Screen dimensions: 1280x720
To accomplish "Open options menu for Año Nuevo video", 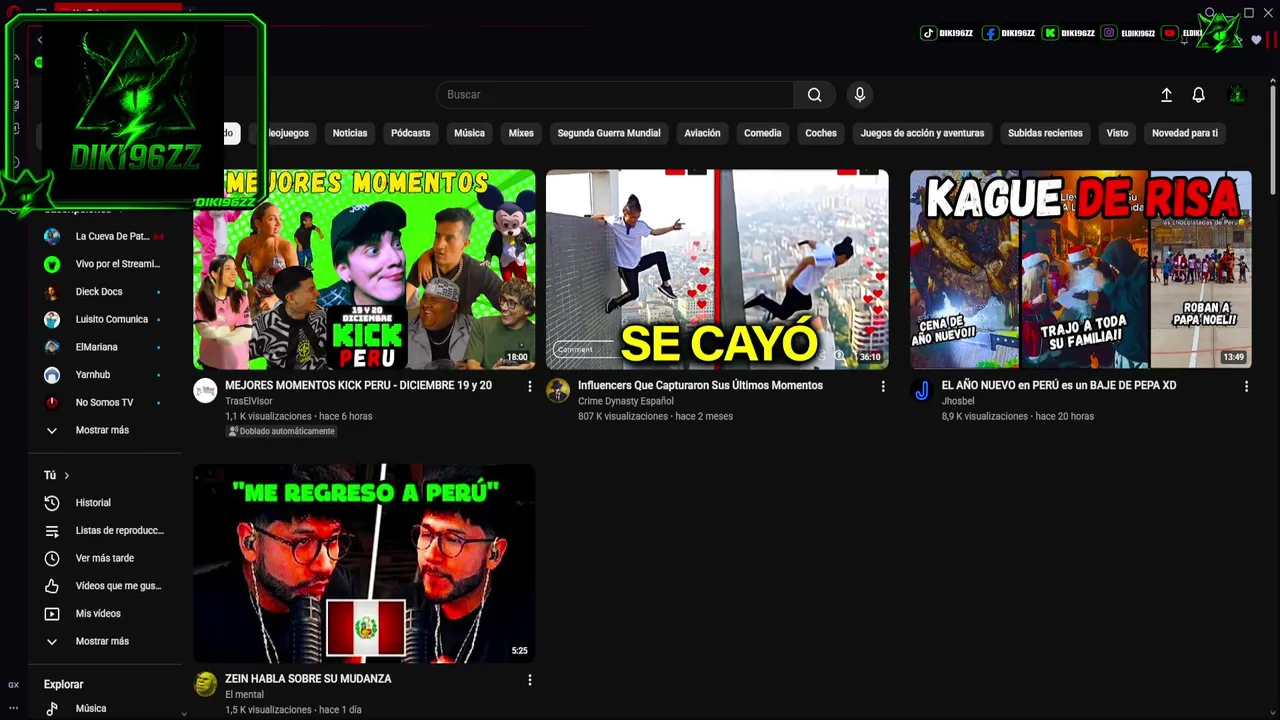I will (1246, 386).
